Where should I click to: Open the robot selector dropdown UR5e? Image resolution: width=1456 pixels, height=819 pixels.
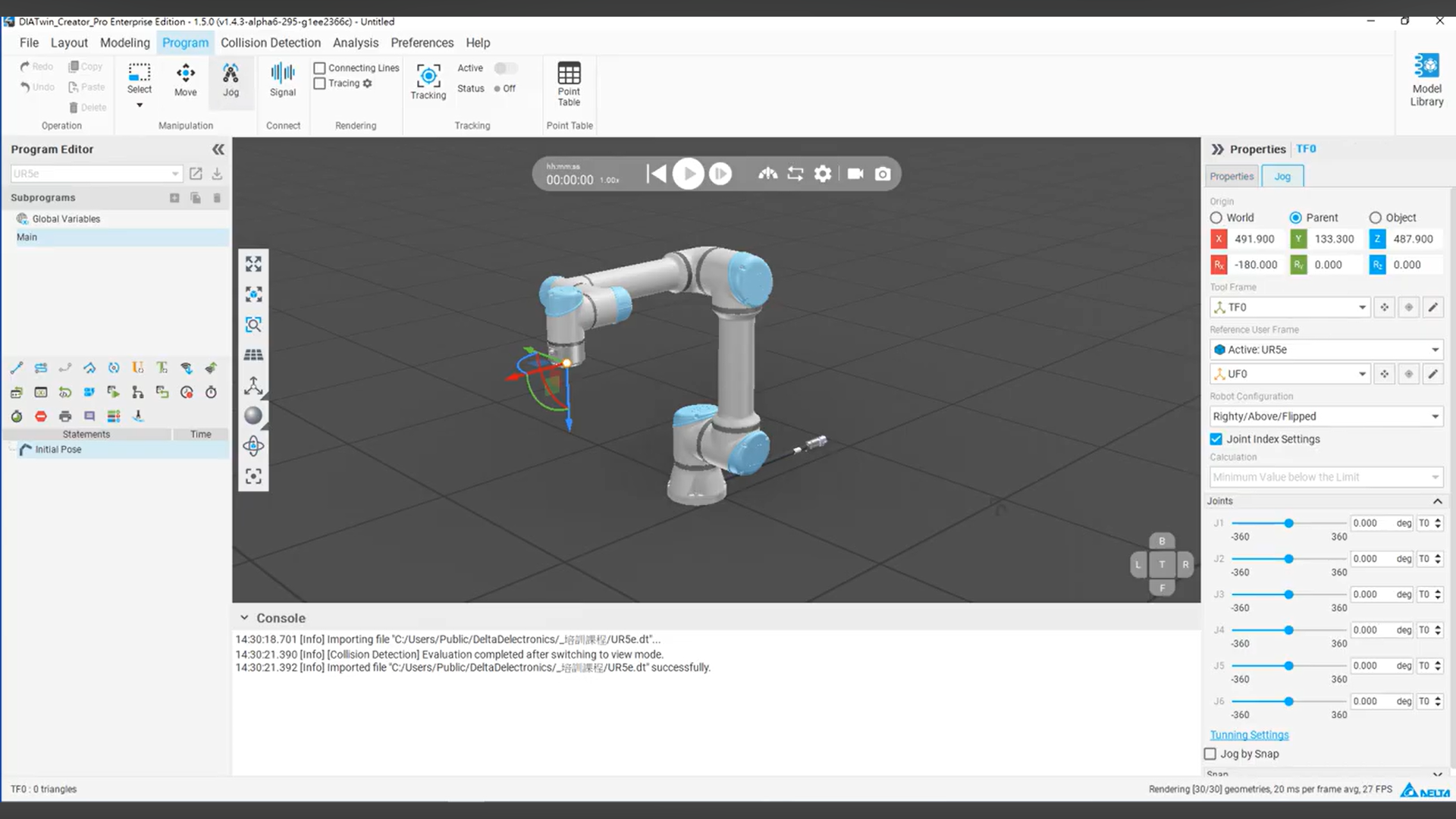[x=96, y=174]
